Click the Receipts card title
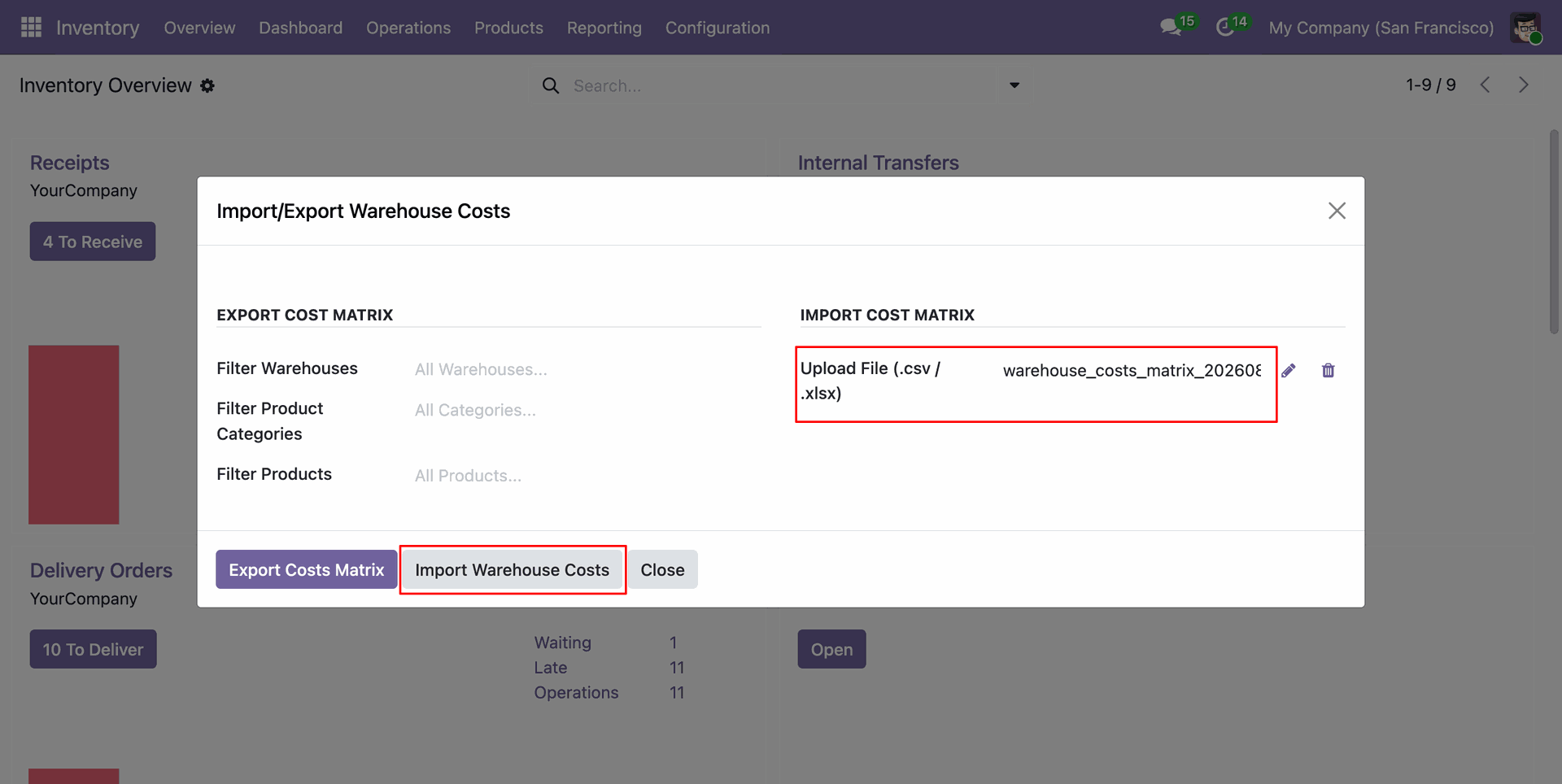 point(70,163)
